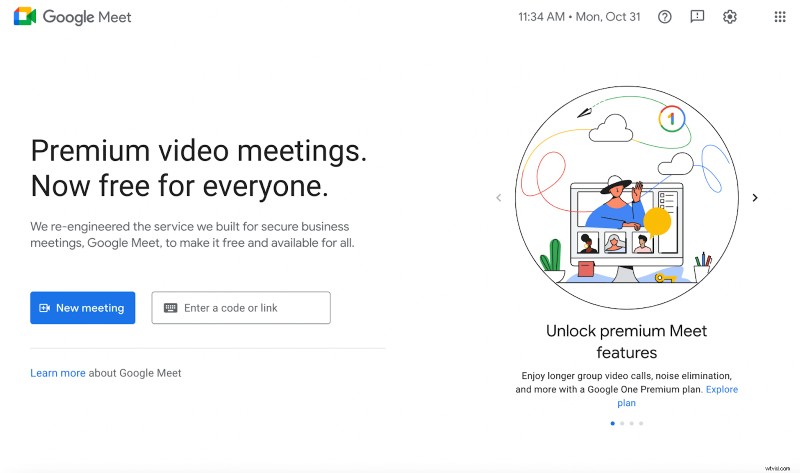Focus the Enter a code or link field

pyautogui.click(x=250, y=308)
